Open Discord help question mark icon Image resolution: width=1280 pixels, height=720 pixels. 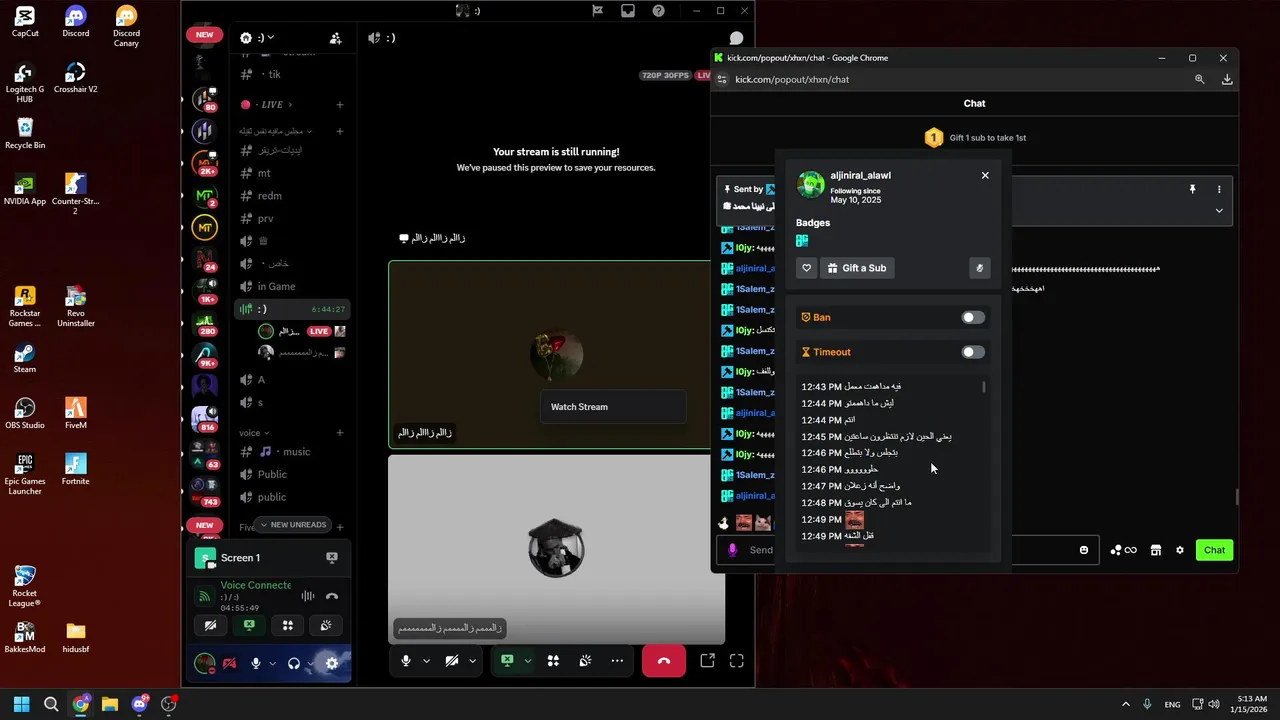click(x=658, y=11)
